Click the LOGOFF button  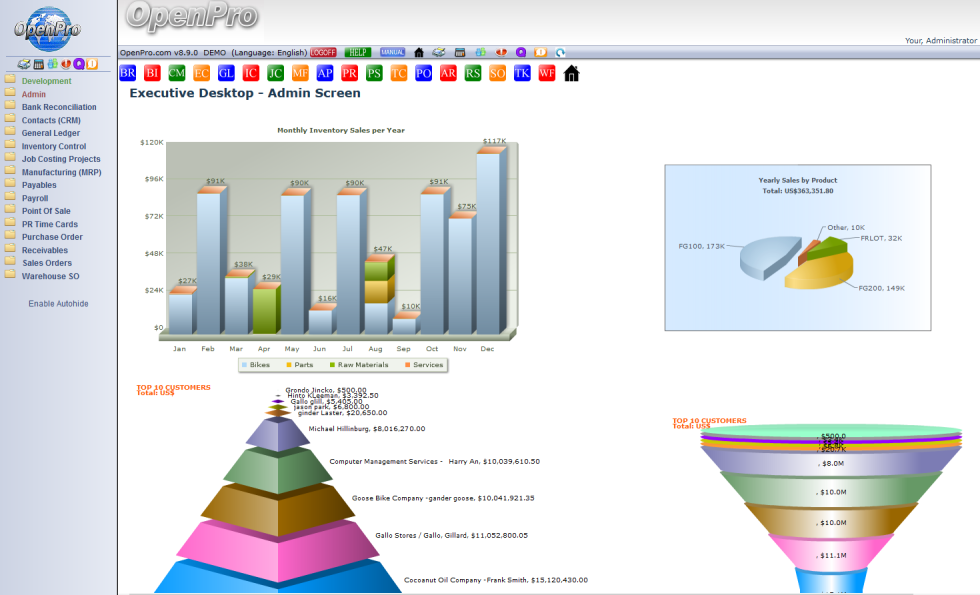pos(320,51)
